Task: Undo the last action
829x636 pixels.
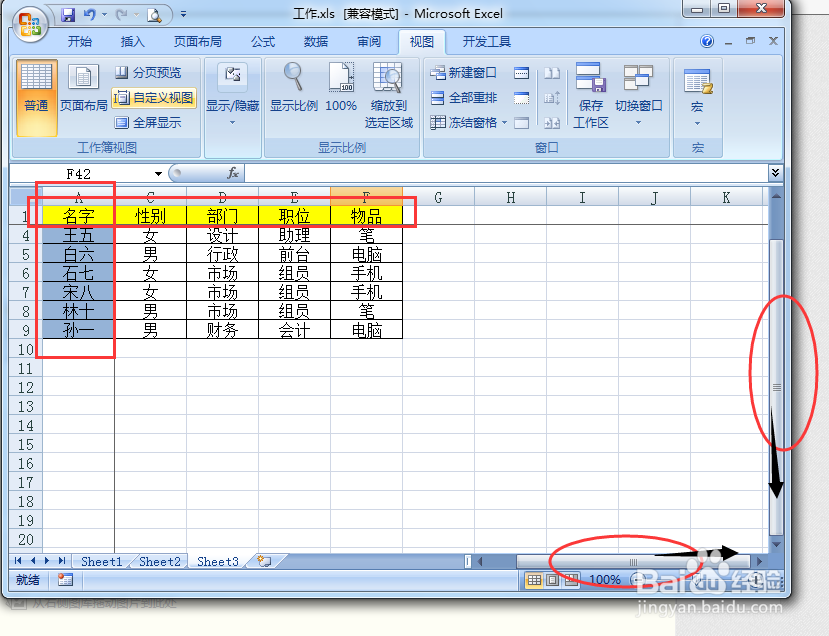Action: pos(89,15)
